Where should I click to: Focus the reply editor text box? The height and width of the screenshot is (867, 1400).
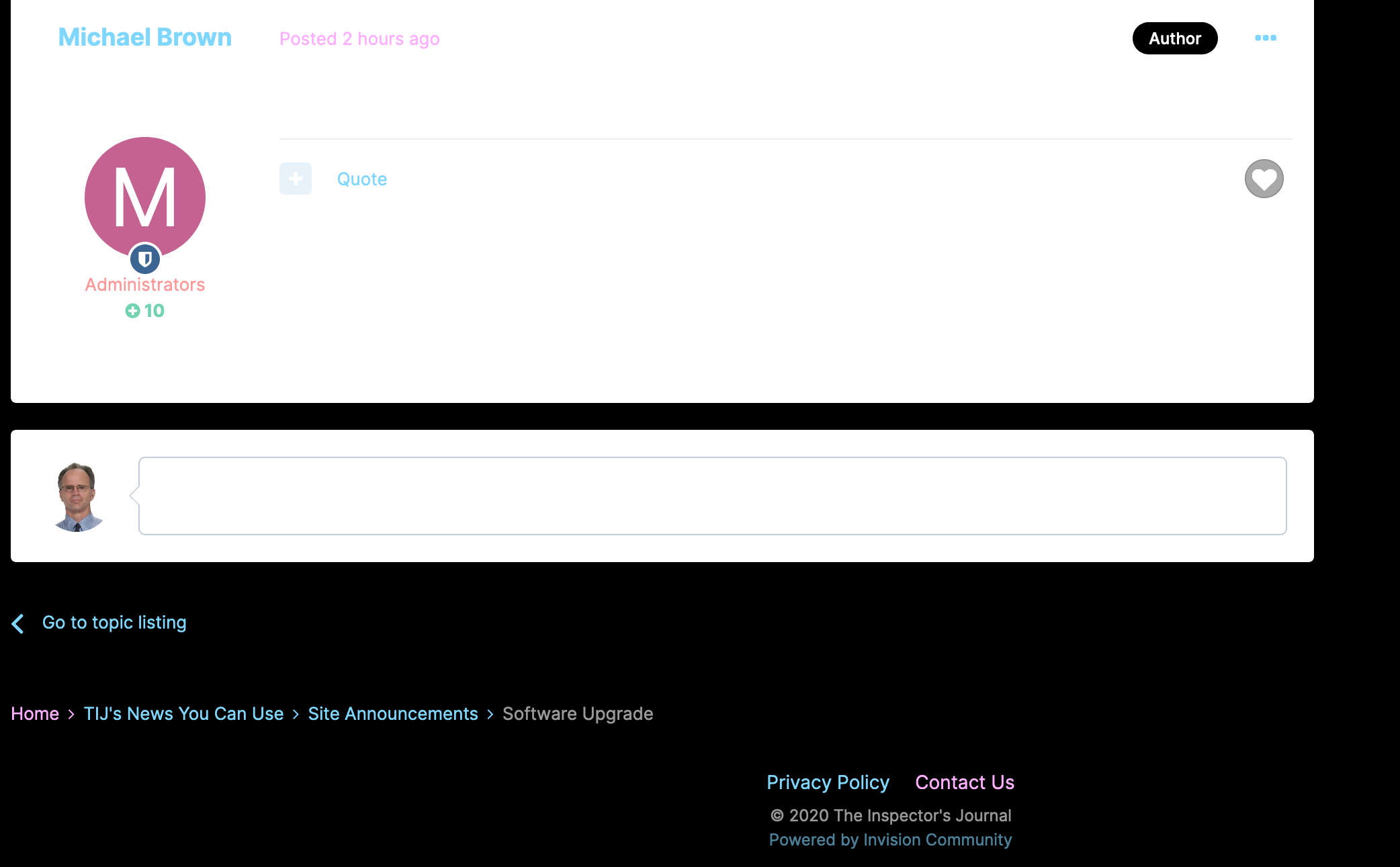coord(712,496)
